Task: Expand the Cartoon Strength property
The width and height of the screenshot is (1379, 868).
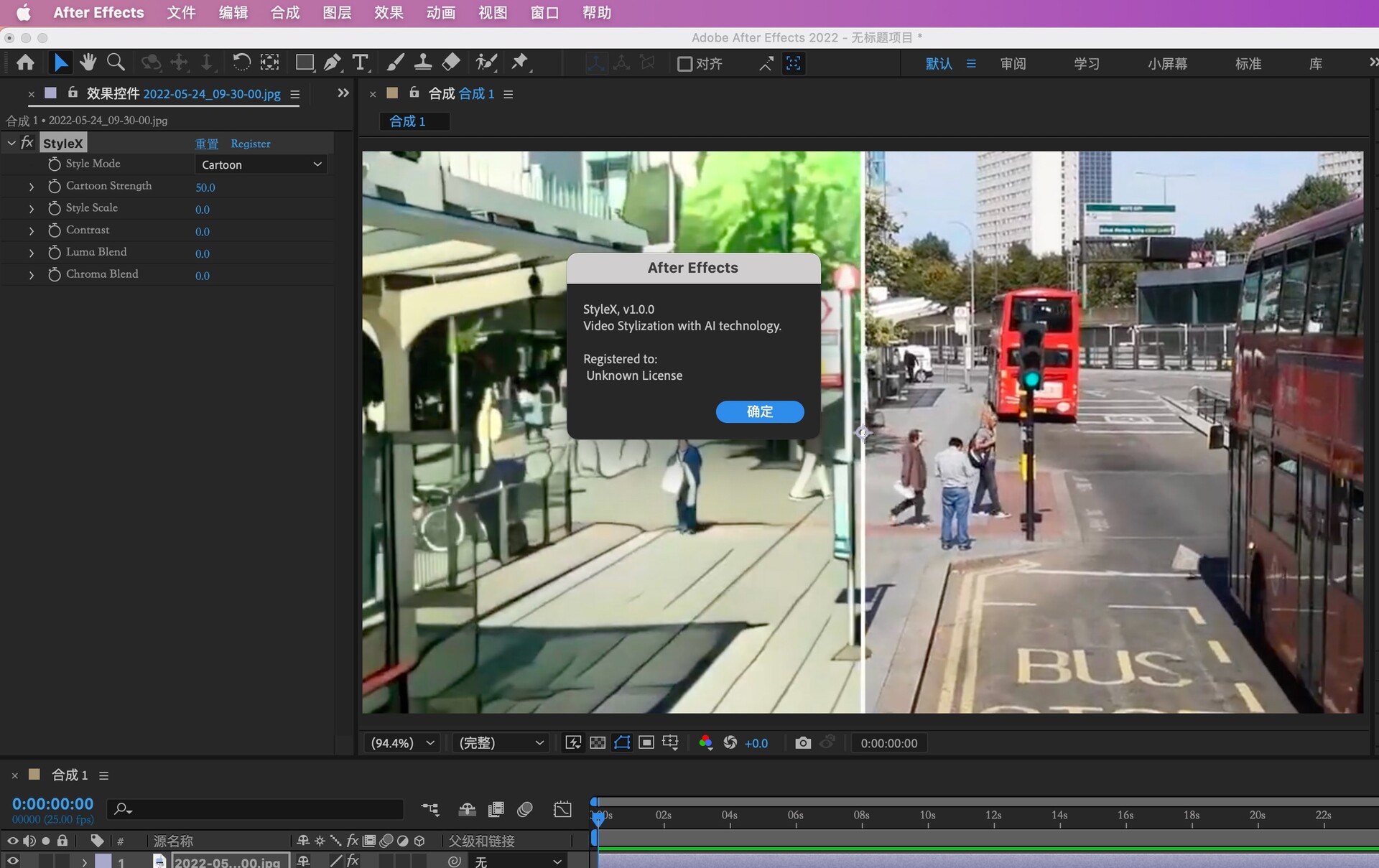Action: pyautogui.click(x=31, y=185)
